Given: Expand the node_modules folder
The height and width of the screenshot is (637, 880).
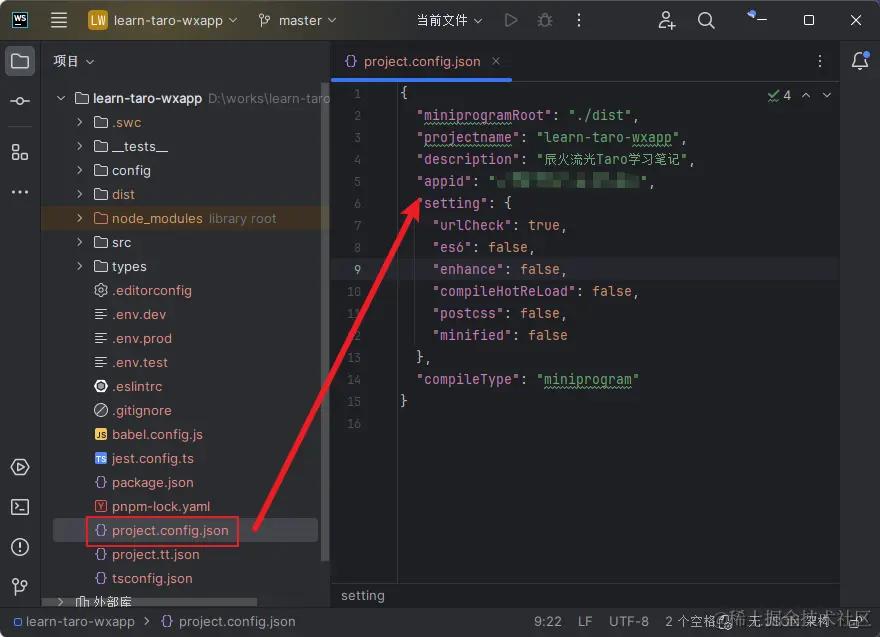Looking at the screenshot, I should point(80,218).
